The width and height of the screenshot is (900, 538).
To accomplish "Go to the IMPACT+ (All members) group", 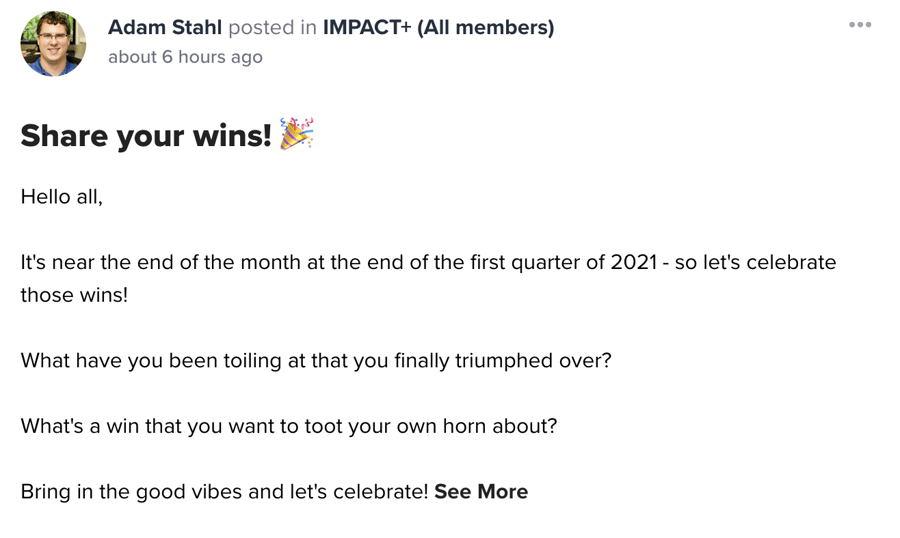I will (x=438, y=27).
